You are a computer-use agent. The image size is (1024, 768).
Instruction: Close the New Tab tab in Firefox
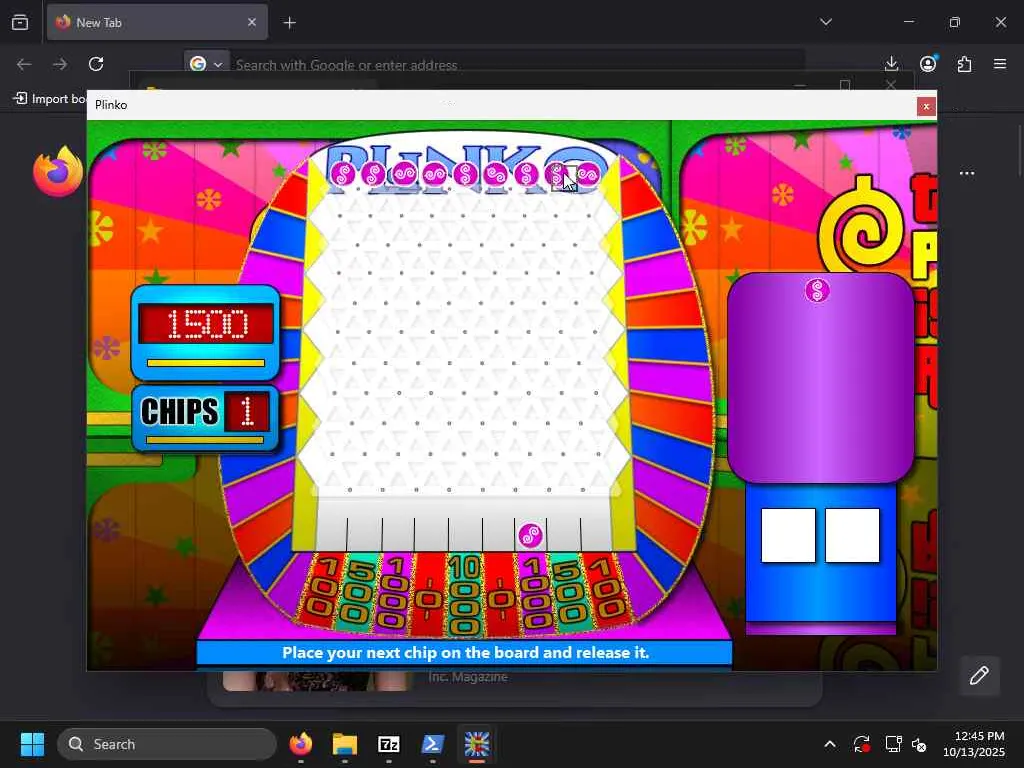click(x=252, y=22)
